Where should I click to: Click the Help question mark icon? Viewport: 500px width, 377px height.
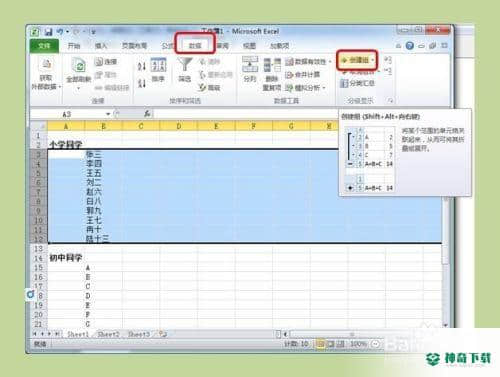(x=410, y=46)
